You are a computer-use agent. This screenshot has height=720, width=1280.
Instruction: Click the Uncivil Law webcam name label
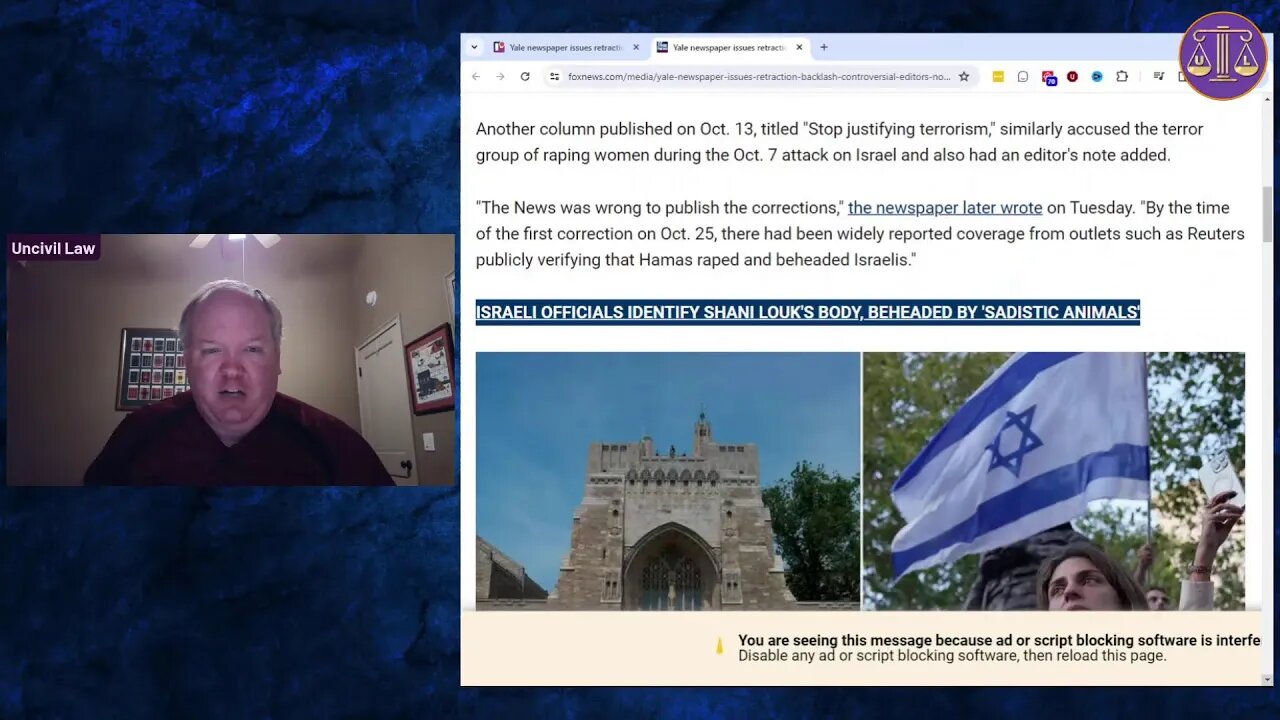(x=53, y=248)
